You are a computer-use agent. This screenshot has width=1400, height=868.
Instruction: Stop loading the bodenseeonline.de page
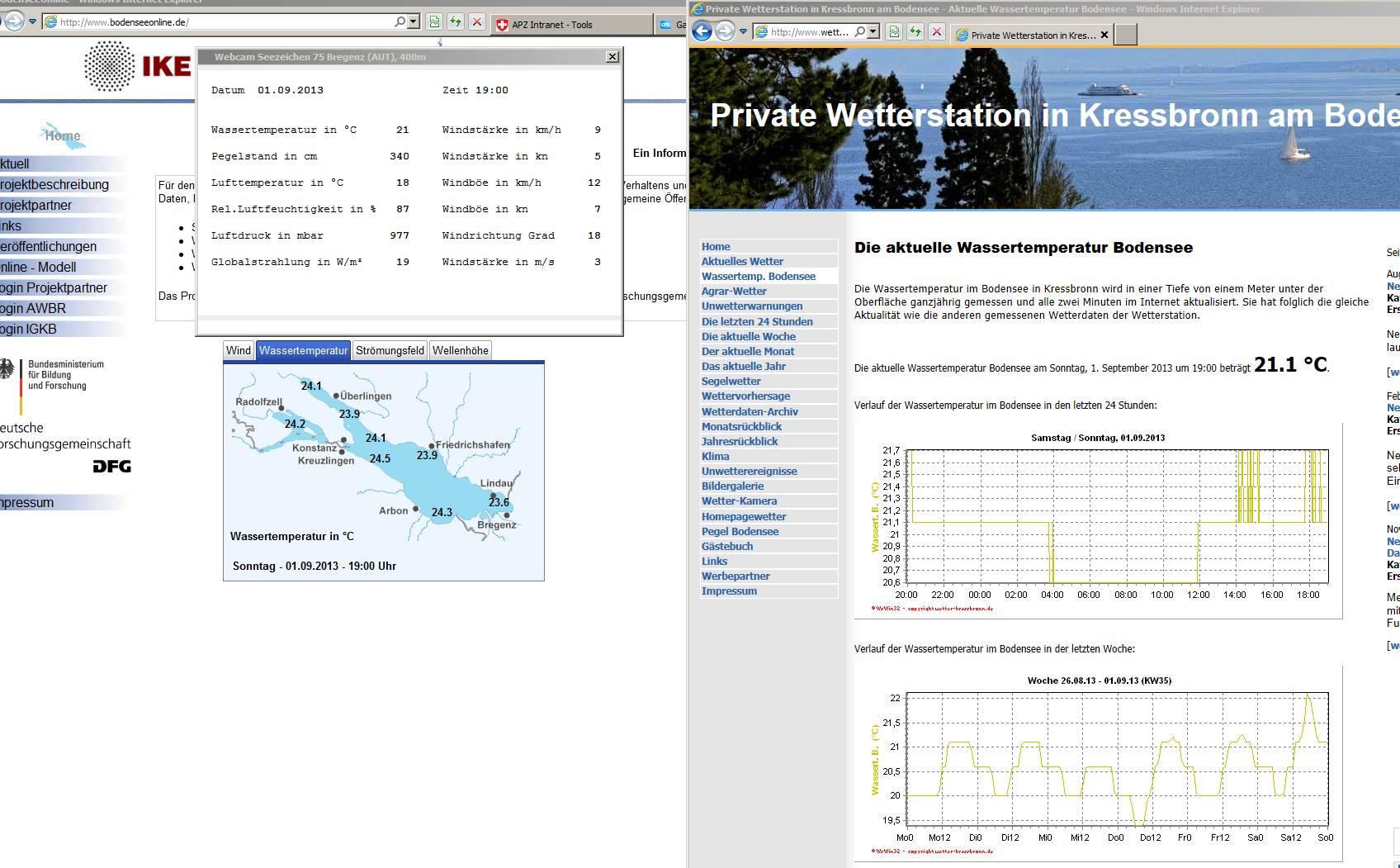point(477,22)
